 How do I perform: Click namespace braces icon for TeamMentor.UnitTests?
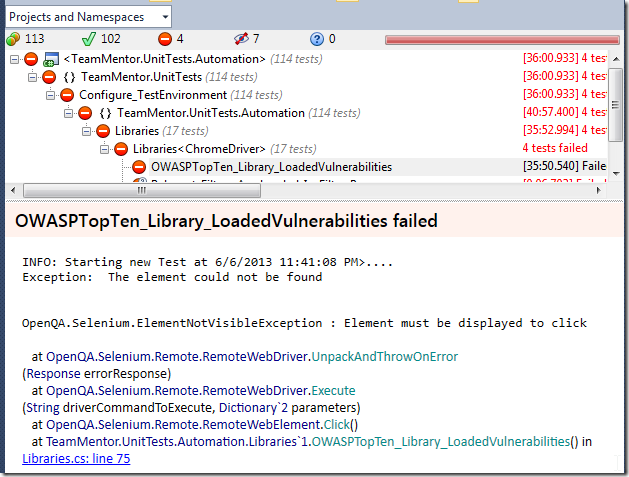coord(69,77)
